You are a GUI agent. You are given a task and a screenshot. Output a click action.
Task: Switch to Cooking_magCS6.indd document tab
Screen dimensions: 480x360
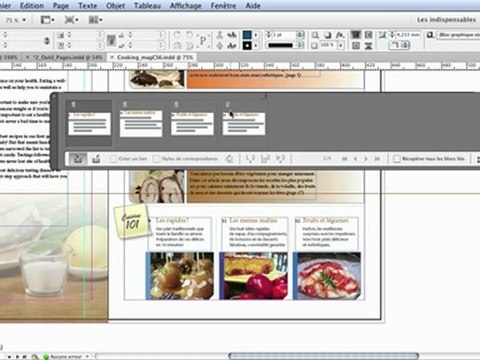click(155, 57)
